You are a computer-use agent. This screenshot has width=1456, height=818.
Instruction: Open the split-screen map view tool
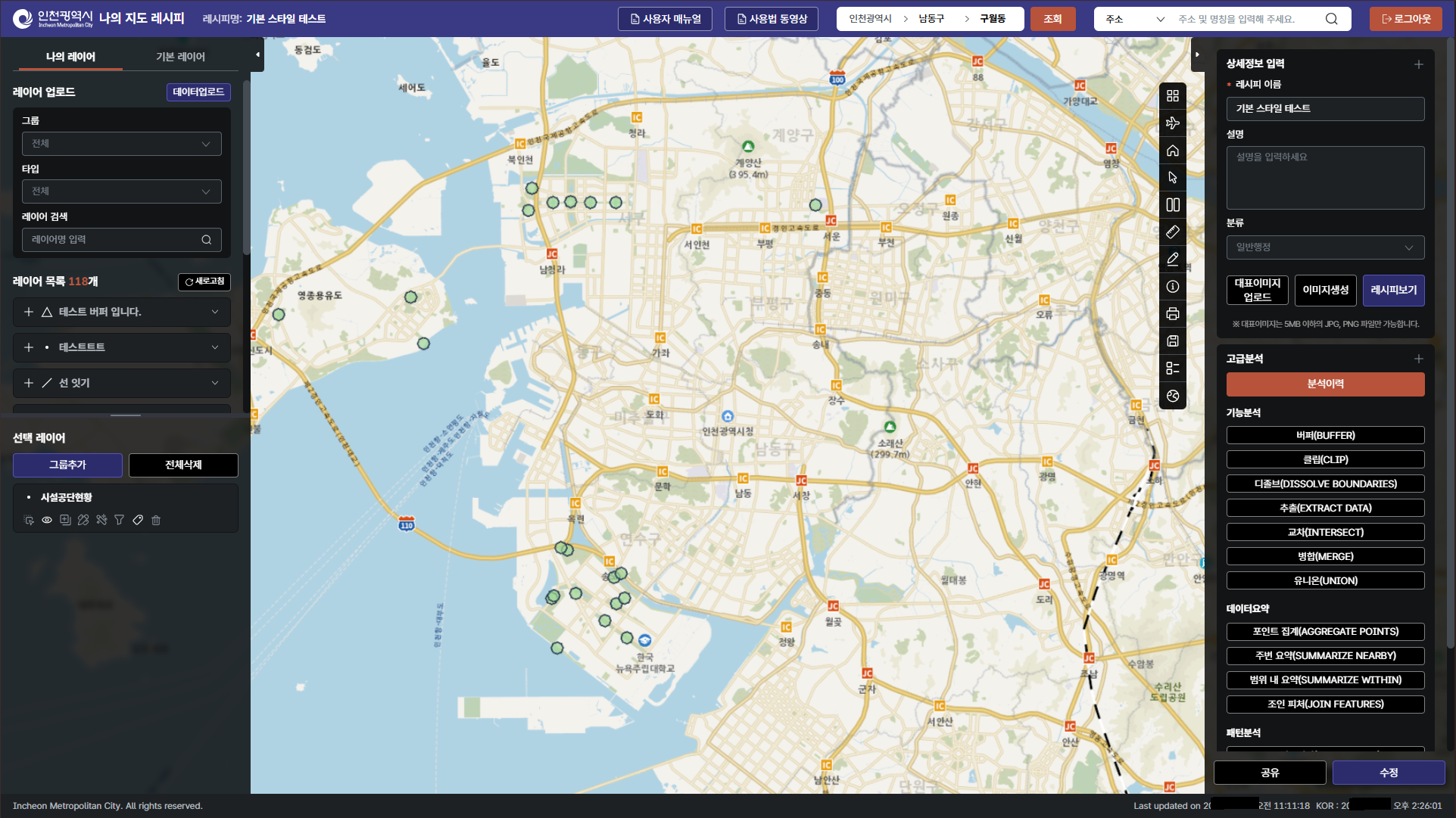1172,205
